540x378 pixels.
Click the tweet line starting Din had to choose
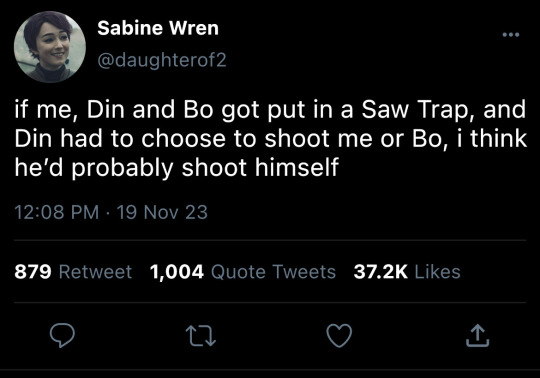[271, 139]
